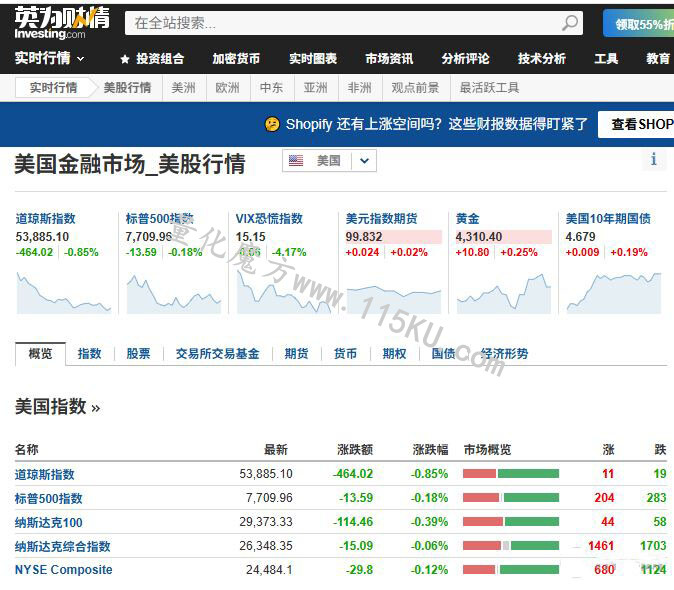
Task: Switch to the 期权 tab
Action: (395, 354)
